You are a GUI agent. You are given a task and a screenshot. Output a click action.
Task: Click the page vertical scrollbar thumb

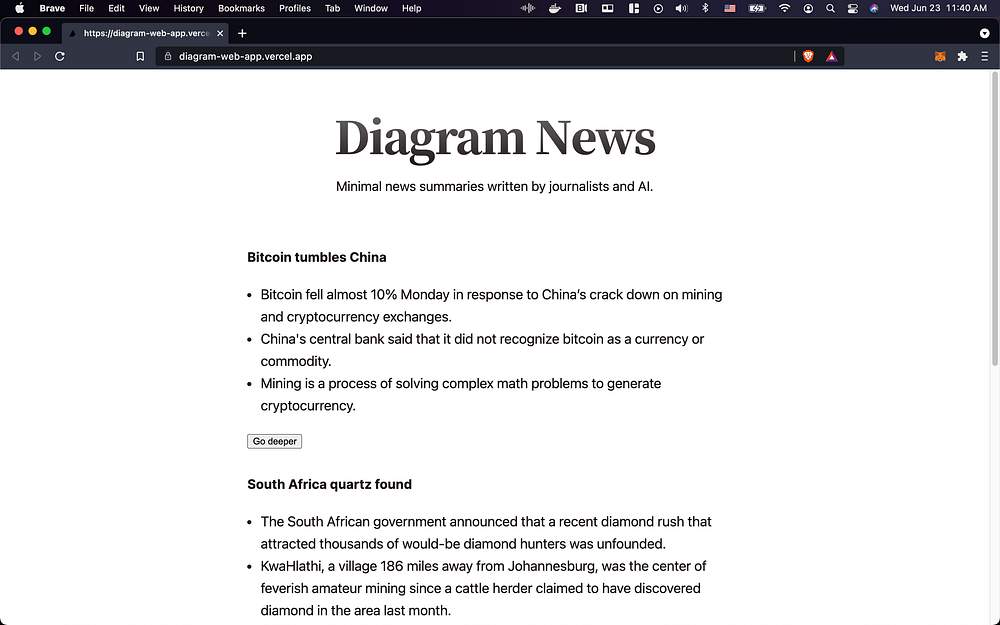point(994,218)
